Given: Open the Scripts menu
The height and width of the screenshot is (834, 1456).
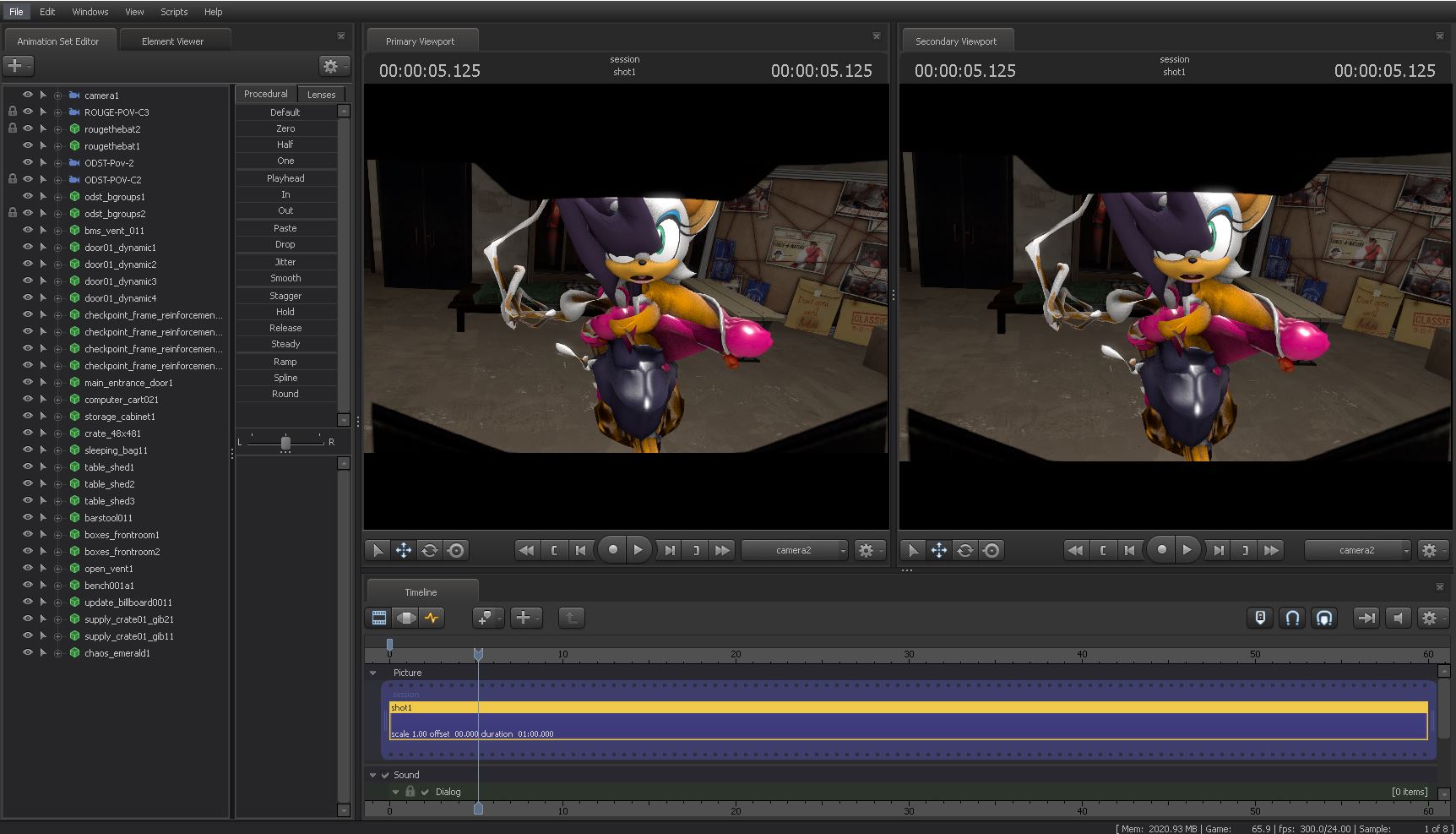Looking at the screenshot, I should (174, 12).
